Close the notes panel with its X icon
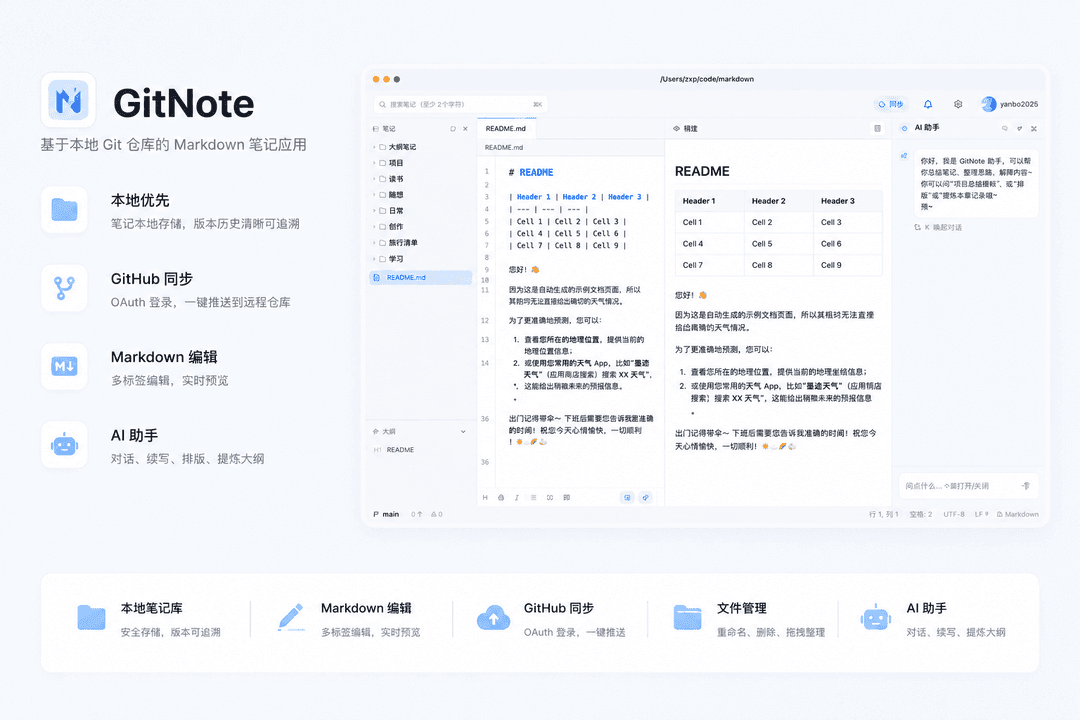 466,129
